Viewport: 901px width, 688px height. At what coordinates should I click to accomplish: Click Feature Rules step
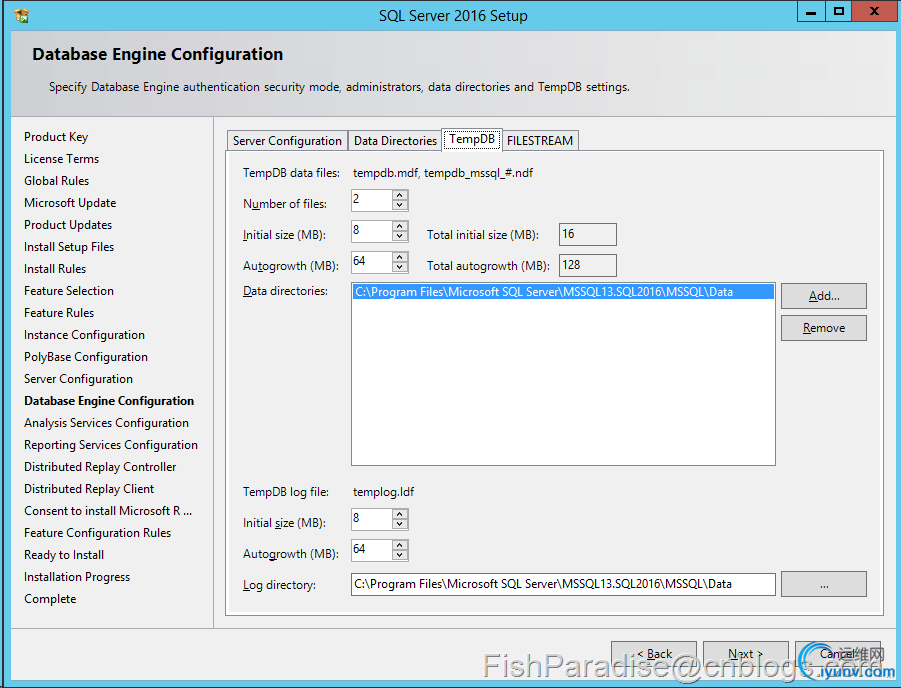click(x=59, y=313)
